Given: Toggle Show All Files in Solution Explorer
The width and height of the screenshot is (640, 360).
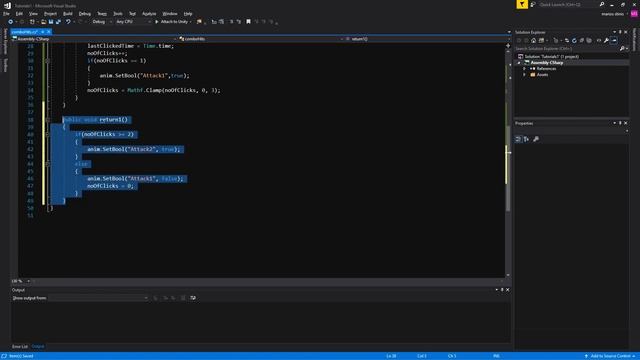Looking at the screenshot, I should coord(589,40).
